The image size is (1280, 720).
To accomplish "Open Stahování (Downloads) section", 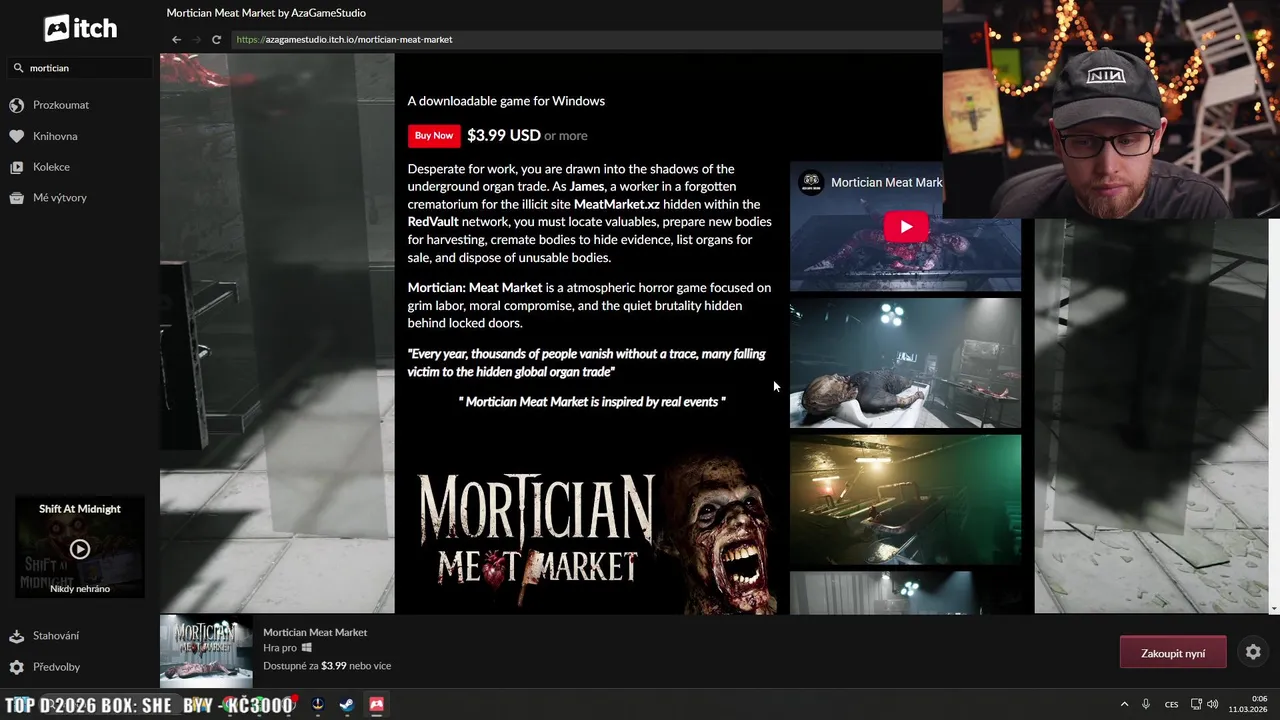I will coord(56,636).
